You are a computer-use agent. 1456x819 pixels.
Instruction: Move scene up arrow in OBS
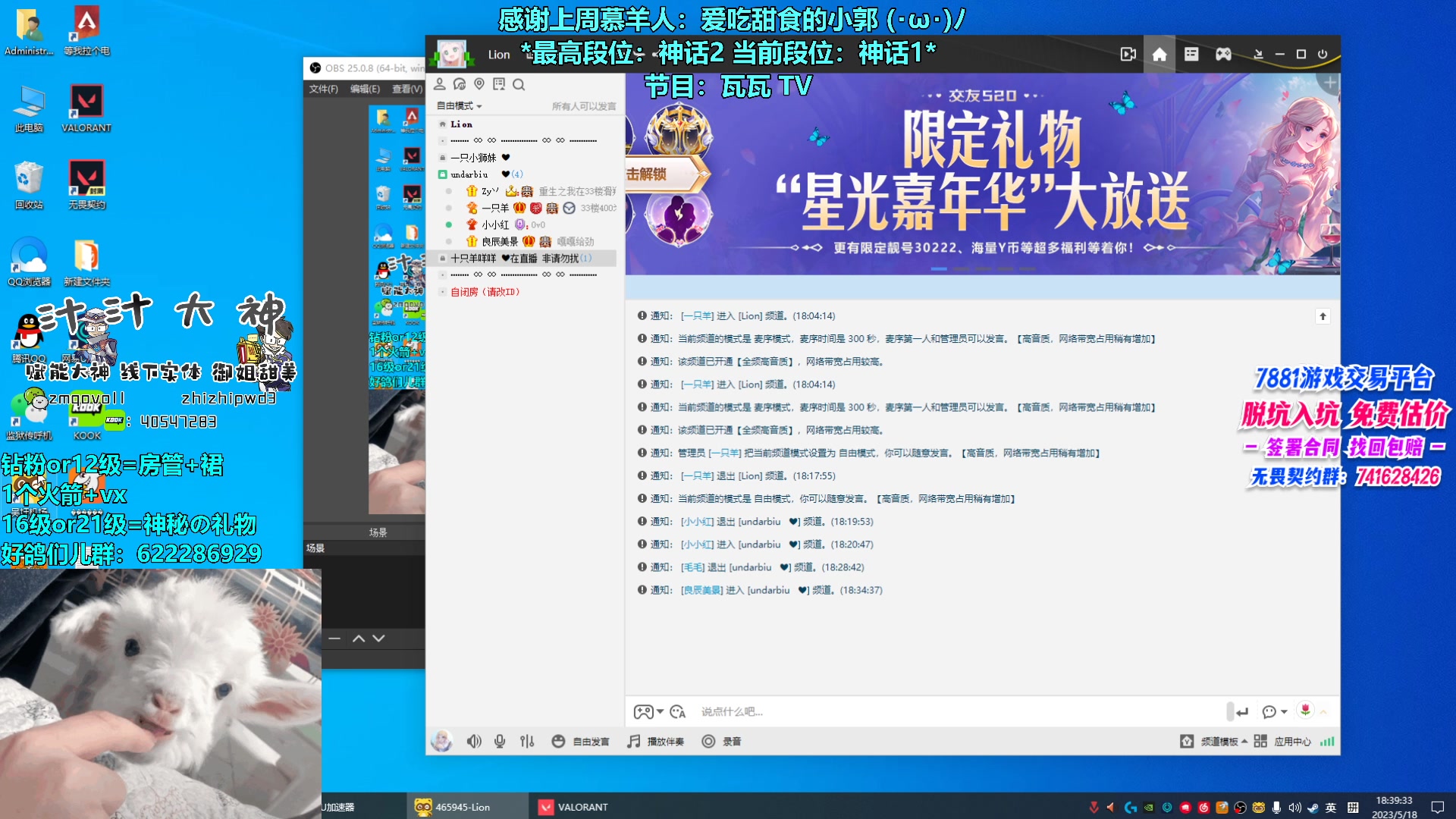pos(359,639)
